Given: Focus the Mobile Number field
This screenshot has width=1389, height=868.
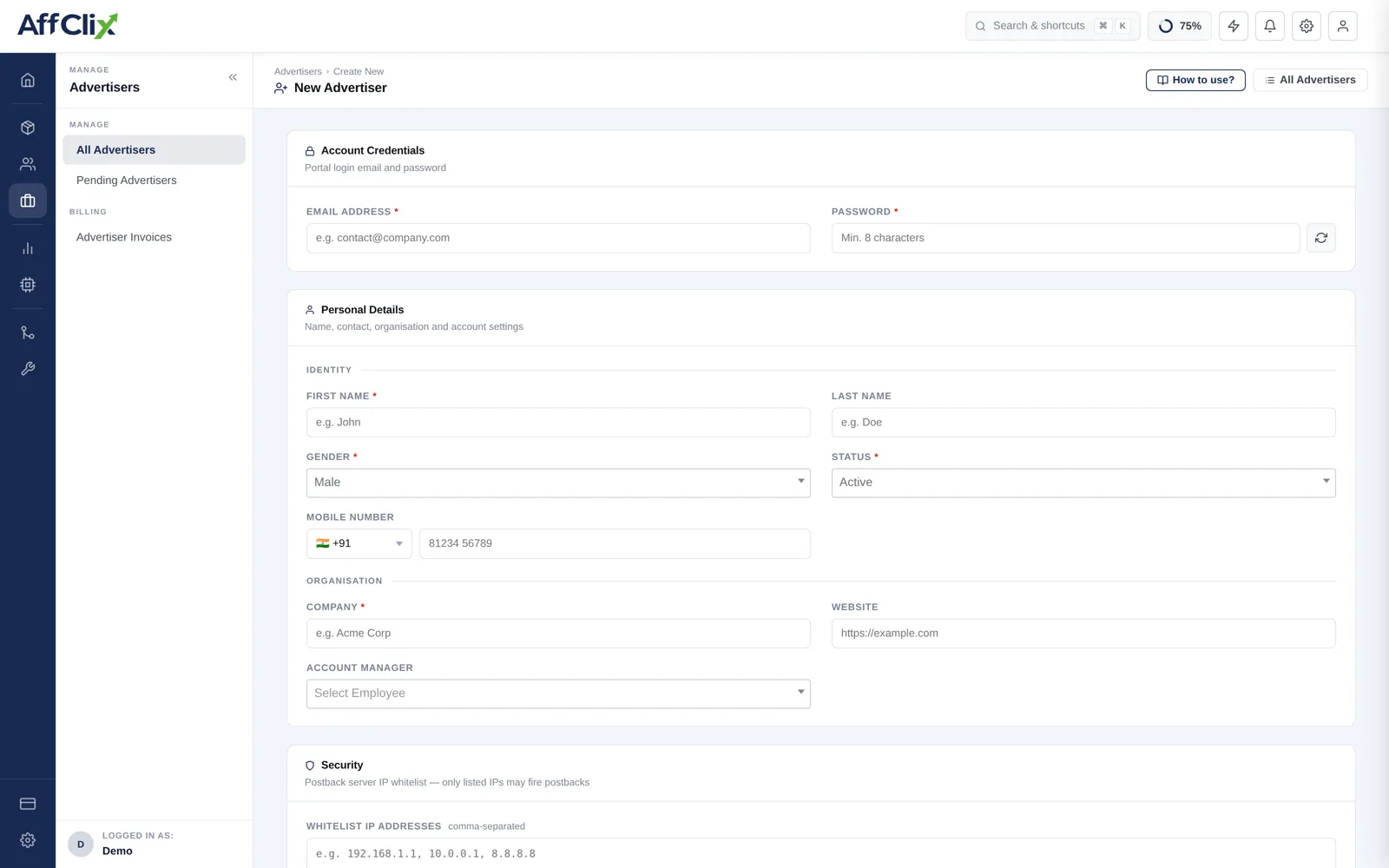Looking at the screenshot, I should tap(615, 543).
